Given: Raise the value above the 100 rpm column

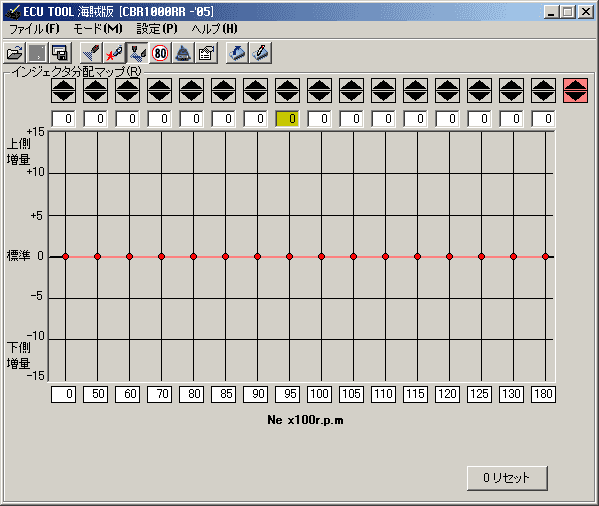Looking at the screenshot, I should (x=320, y=85).
